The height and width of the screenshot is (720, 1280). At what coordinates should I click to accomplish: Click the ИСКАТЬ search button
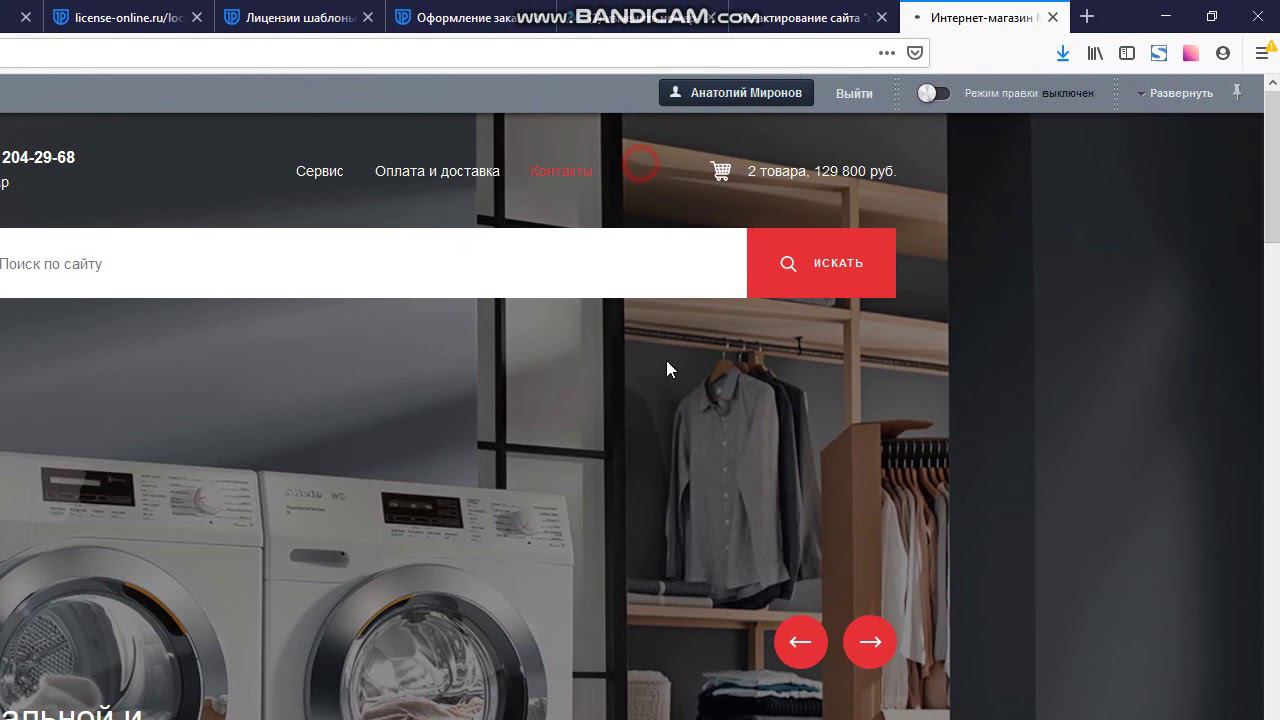click(821, 263)
